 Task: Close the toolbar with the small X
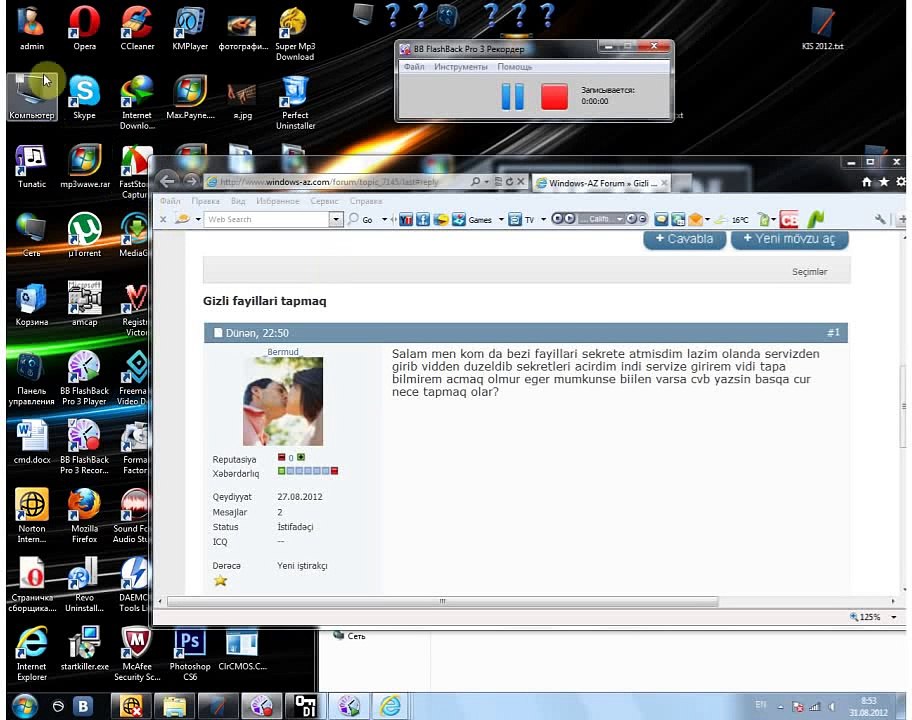click(x=163, y=219)
